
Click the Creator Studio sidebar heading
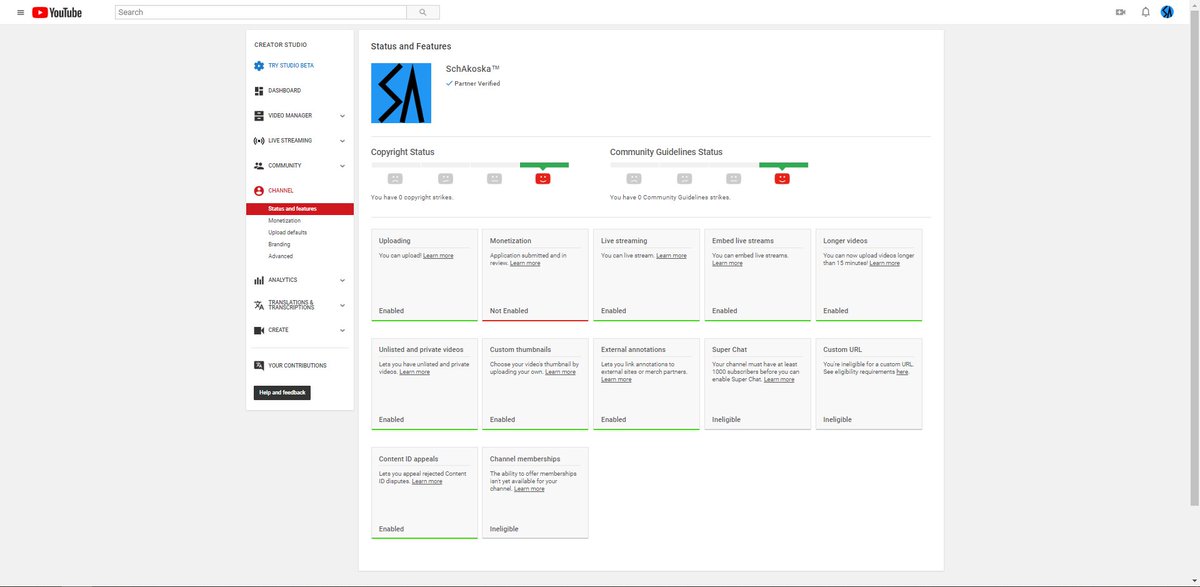(281, 45)
